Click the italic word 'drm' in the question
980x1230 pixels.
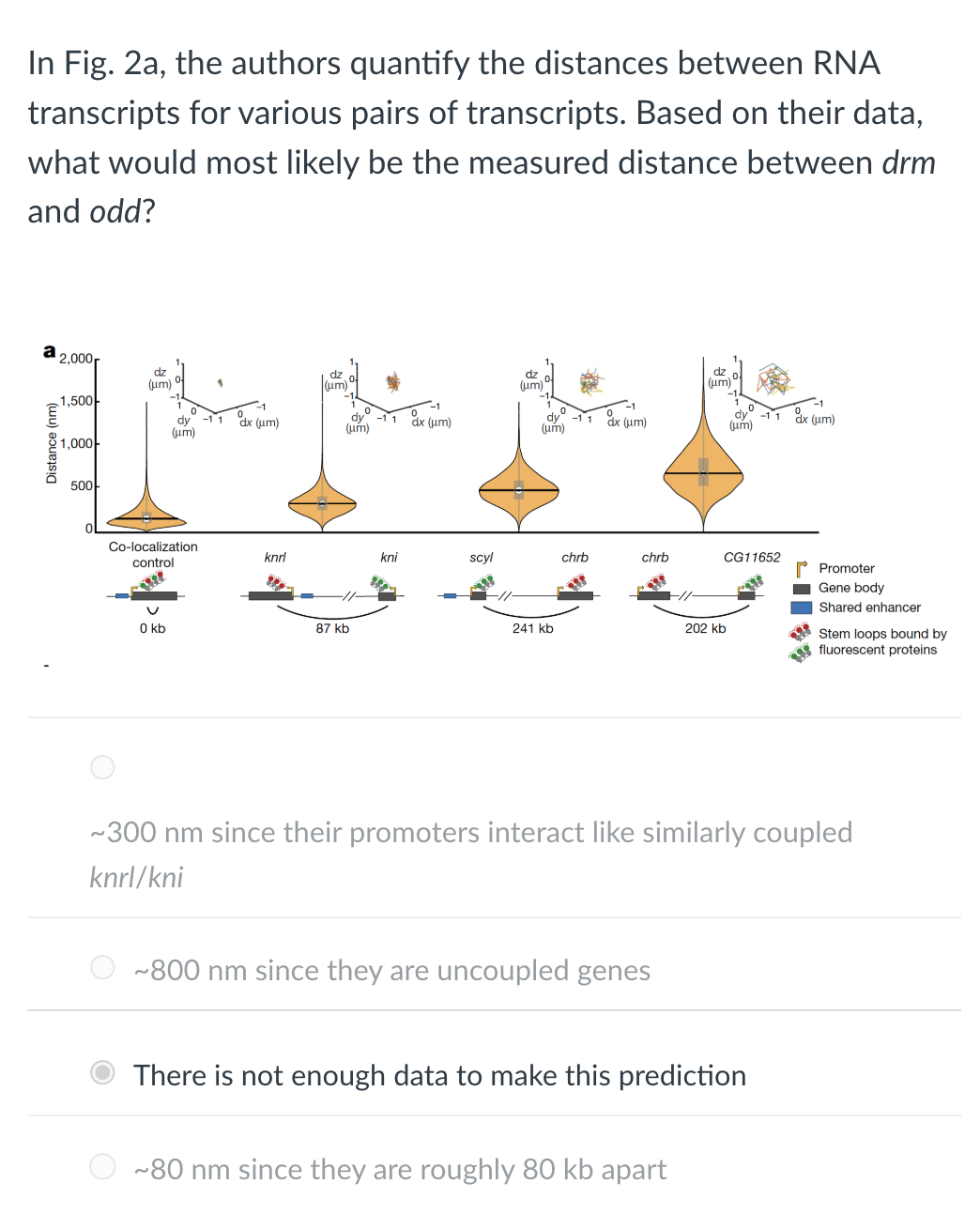coord(908,162)
